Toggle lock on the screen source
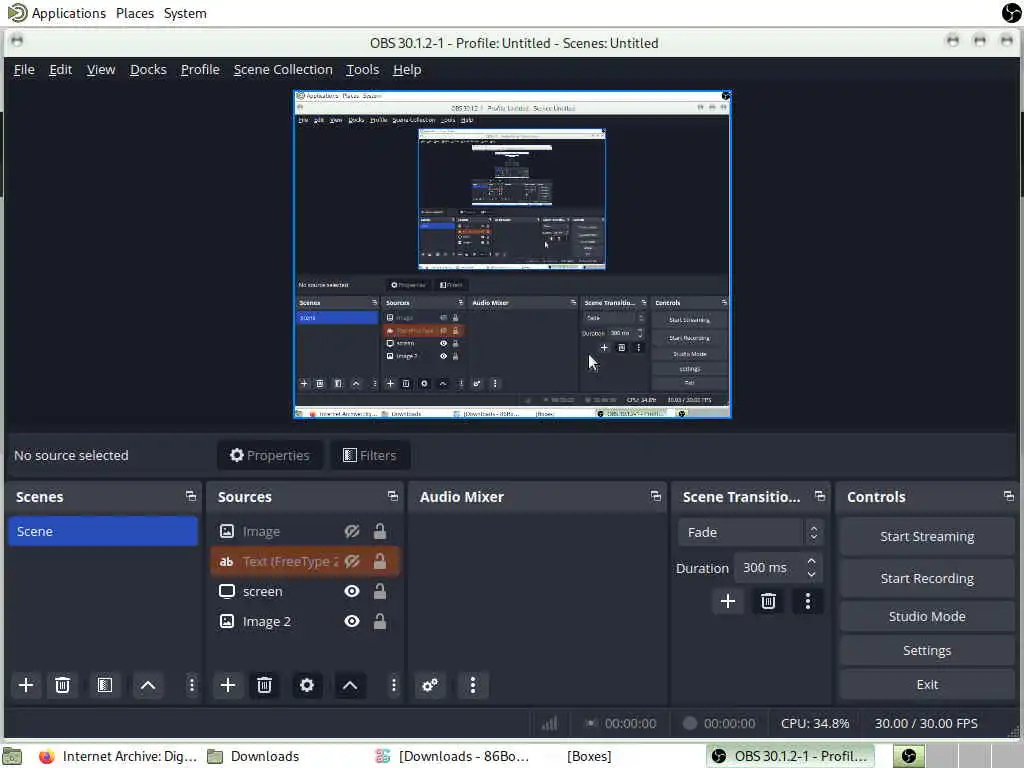The image size is (1024, 768). [x=379, y=592]
